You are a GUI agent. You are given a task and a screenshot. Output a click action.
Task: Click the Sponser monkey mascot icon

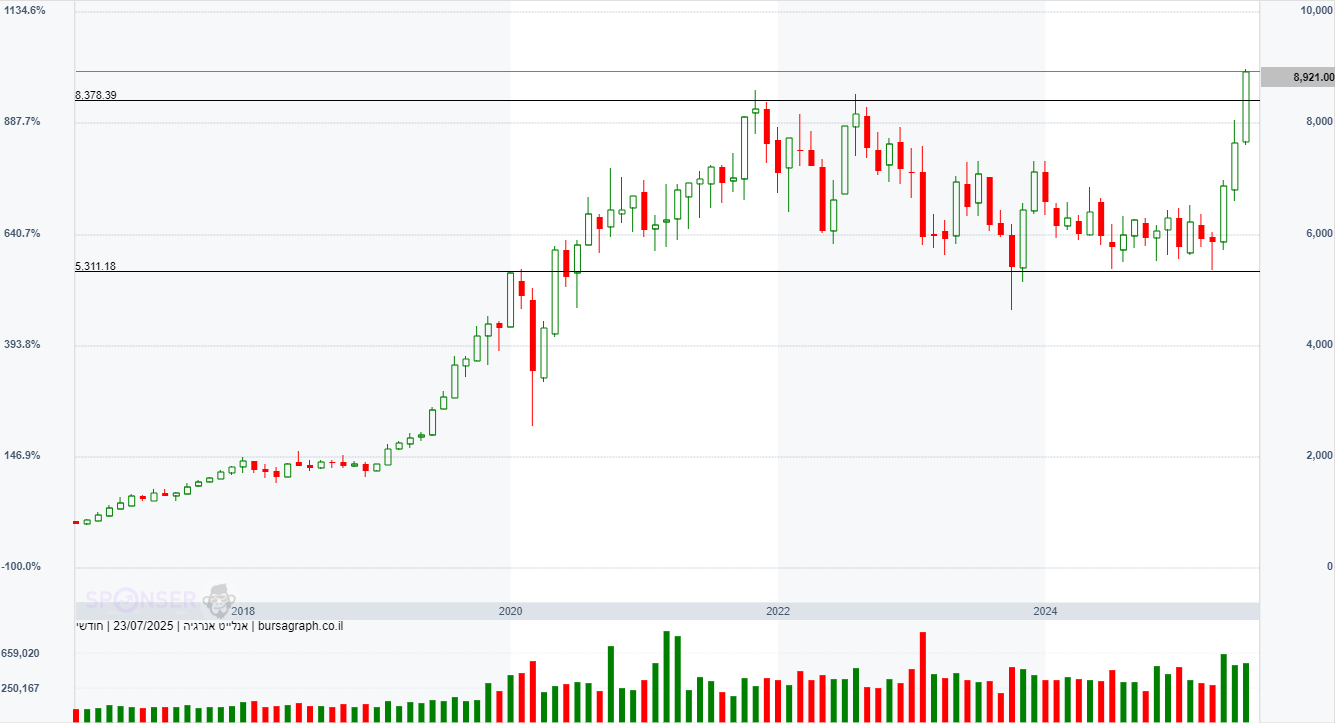[x=219, y=600]
